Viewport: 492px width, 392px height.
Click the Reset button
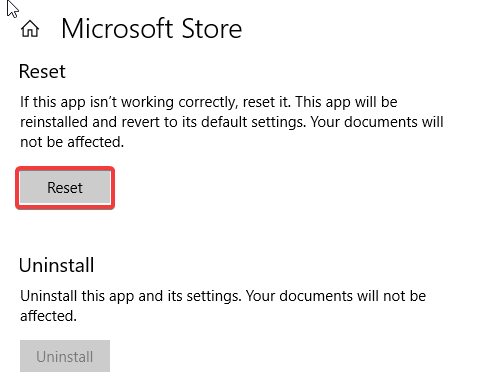tap(65, 188)
